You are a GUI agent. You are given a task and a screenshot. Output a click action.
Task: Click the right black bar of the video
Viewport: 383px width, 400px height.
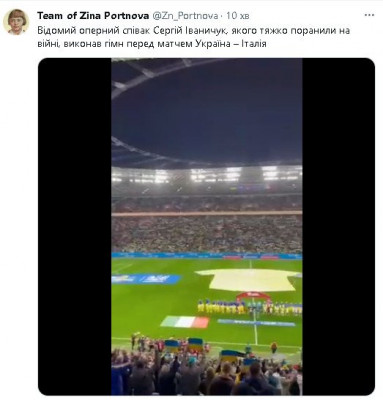point(338,227)
